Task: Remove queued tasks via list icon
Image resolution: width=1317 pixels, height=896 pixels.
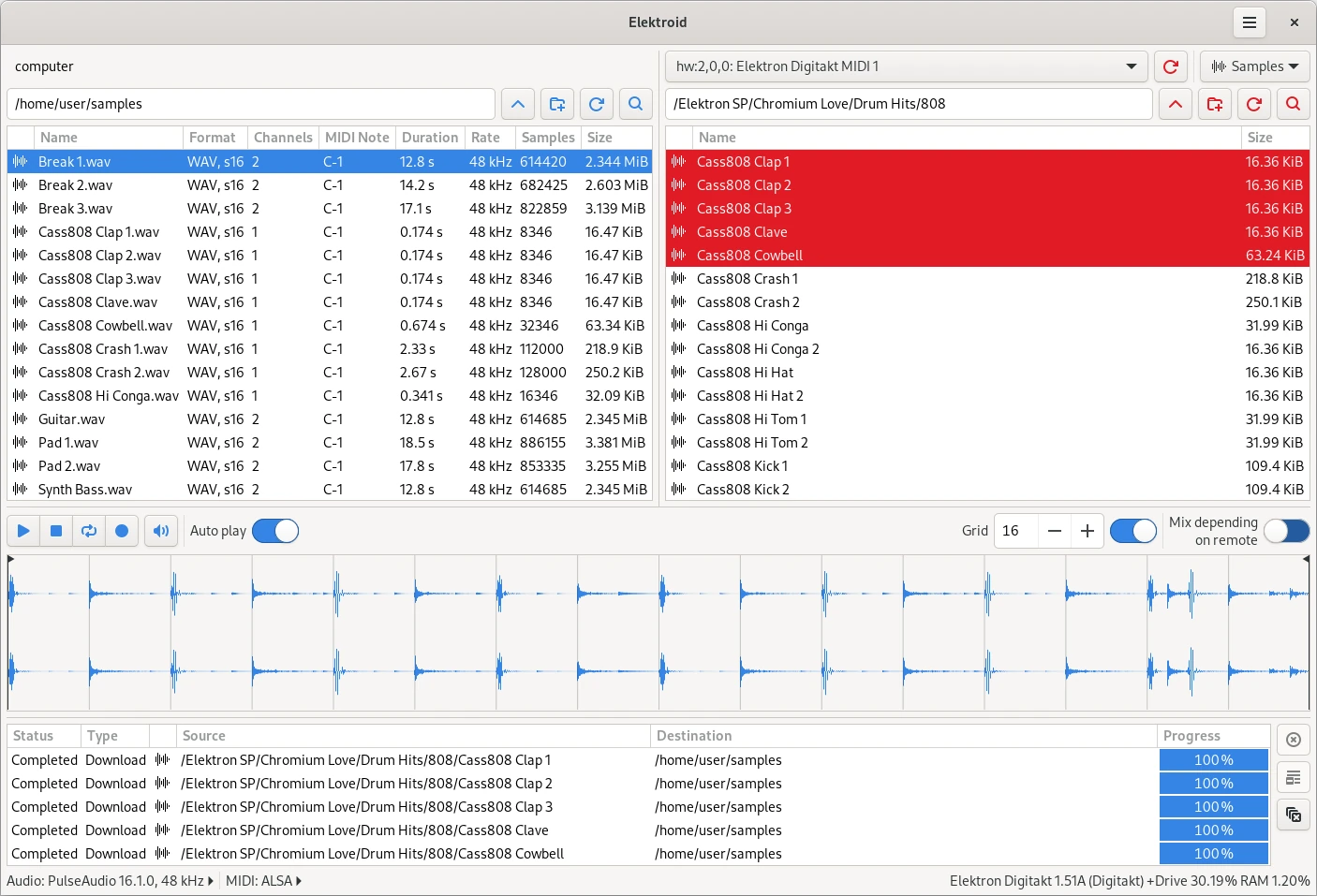Action: (x=1294, y=777)
